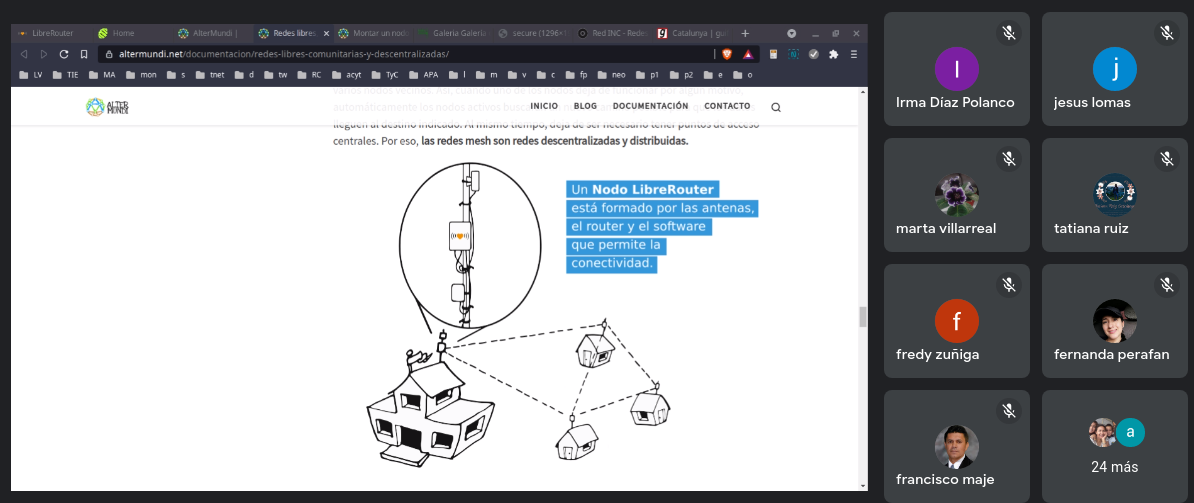Screen dimensions: 1194x503
Task: Click the page vertical scrollbar thumb
Action: pyautogui.click(x=863, y=317)
